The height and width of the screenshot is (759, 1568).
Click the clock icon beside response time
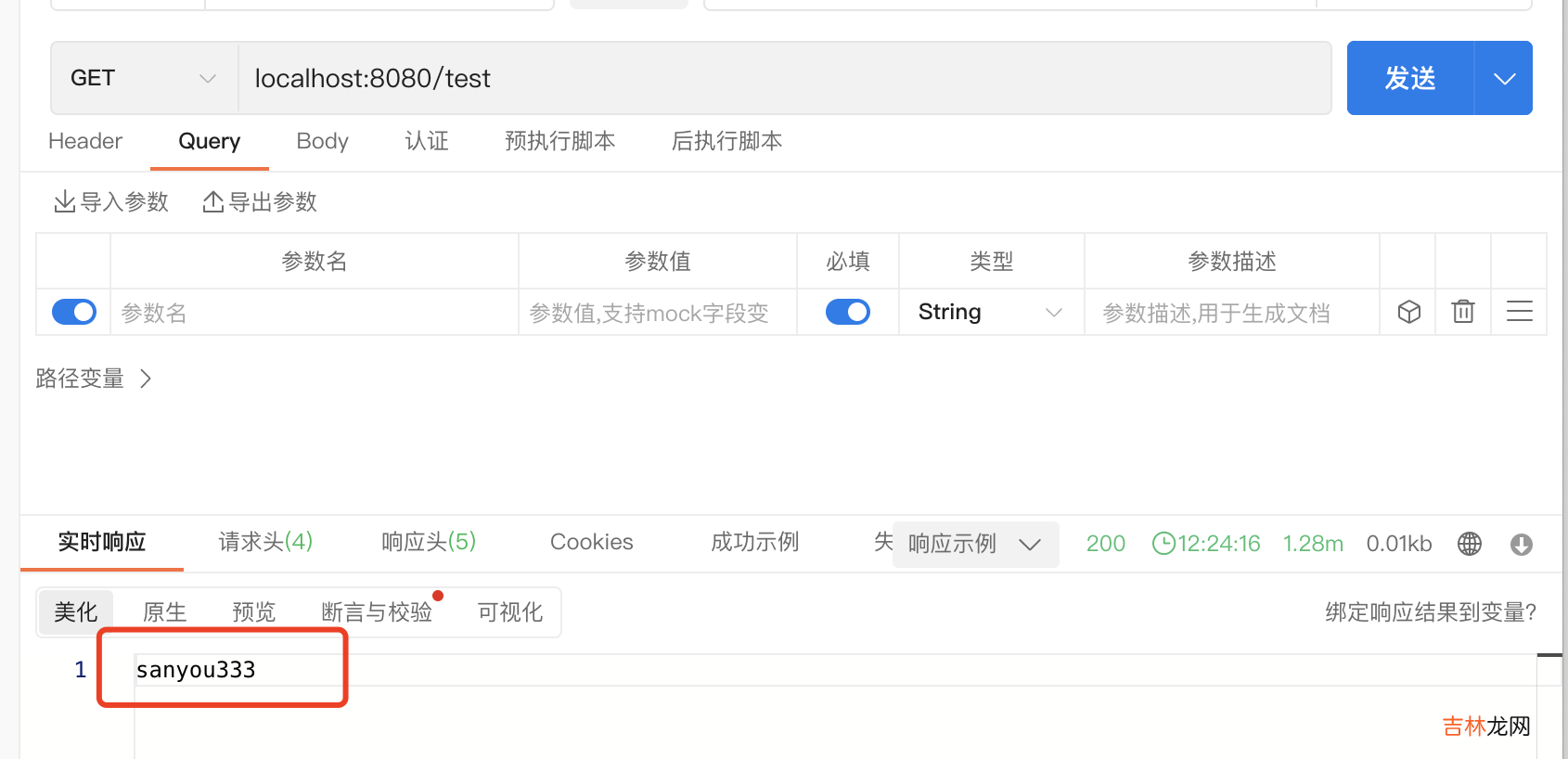pos(1163,544)
